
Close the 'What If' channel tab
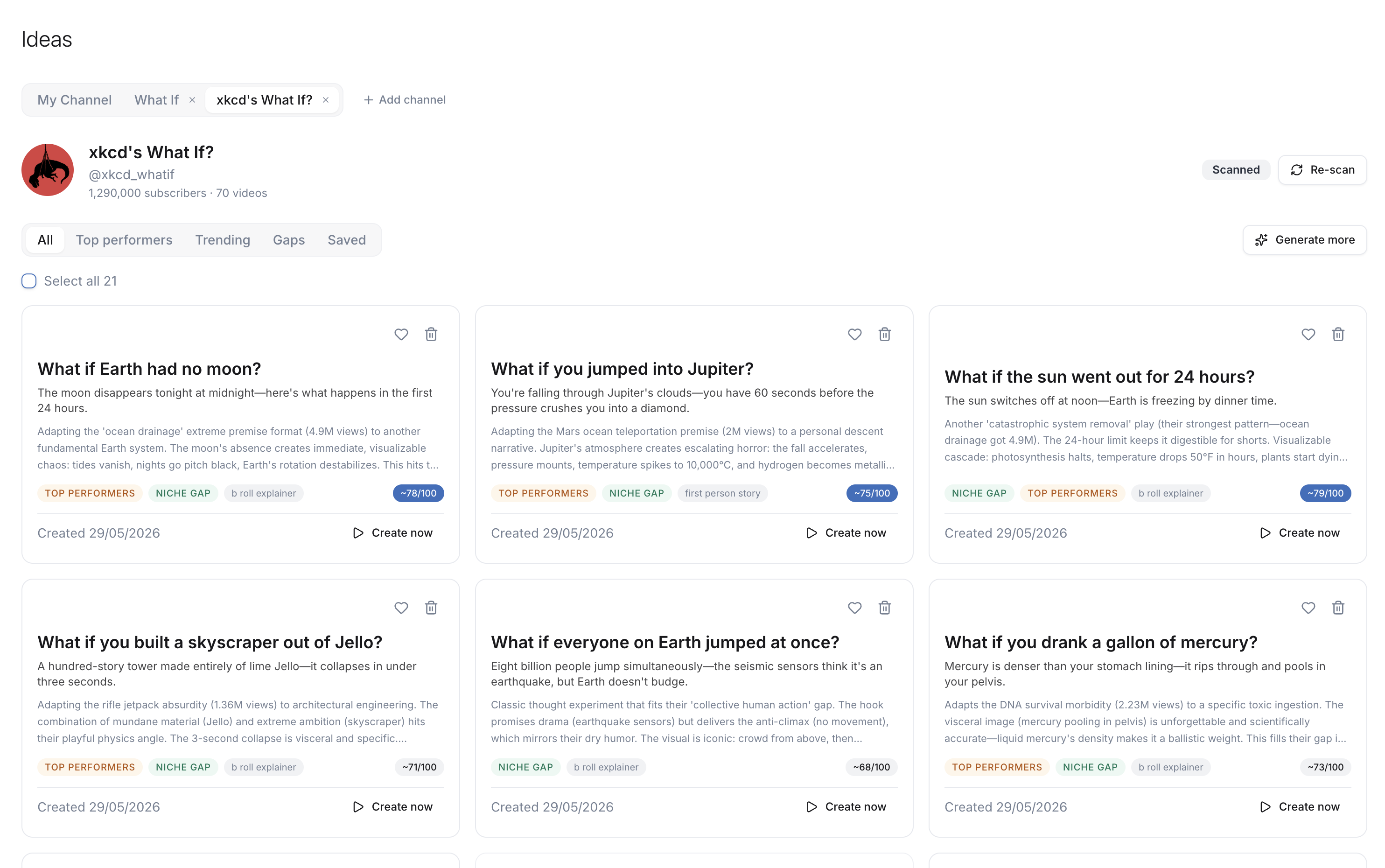[192, 100]
